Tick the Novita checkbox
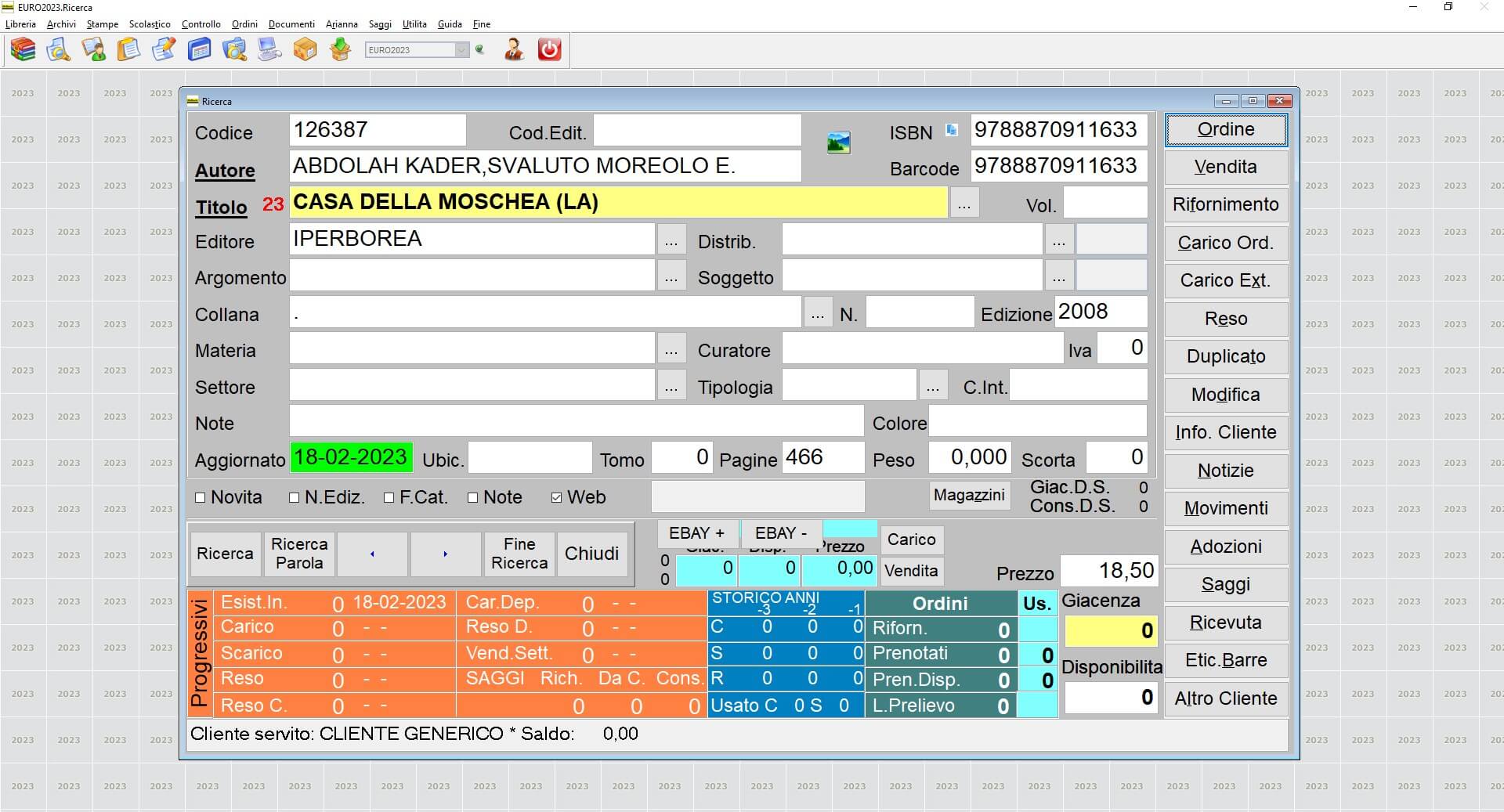 (201, 498)
